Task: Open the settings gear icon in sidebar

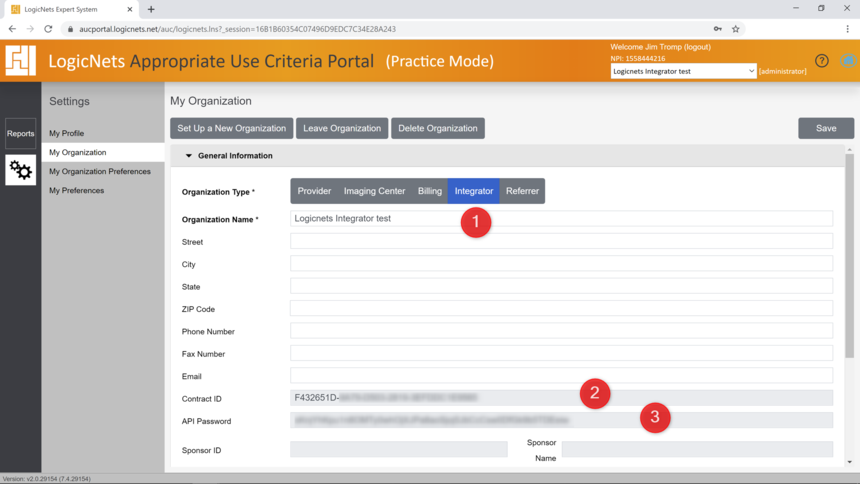Action: coord(20,170)
